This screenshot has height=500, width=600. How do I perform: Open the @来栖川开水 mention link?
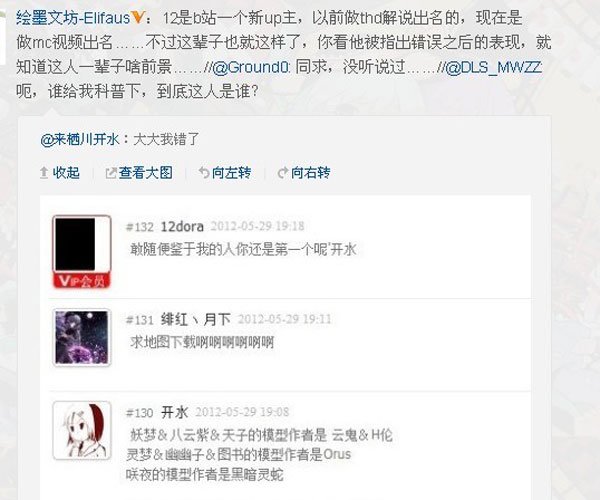click(80, 139)
